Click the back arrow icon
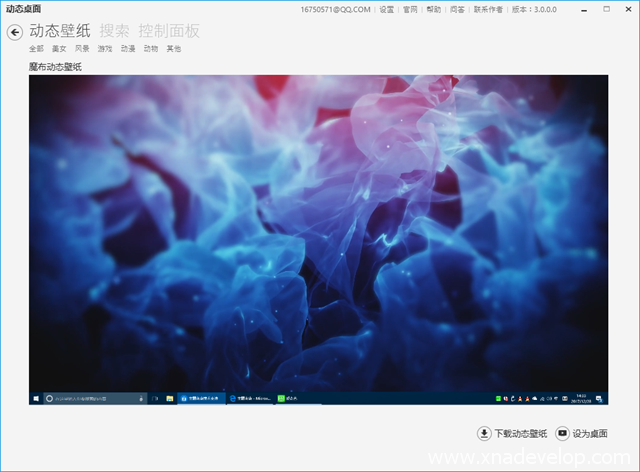This screenshot has height=472, width=640. [14, 32]
